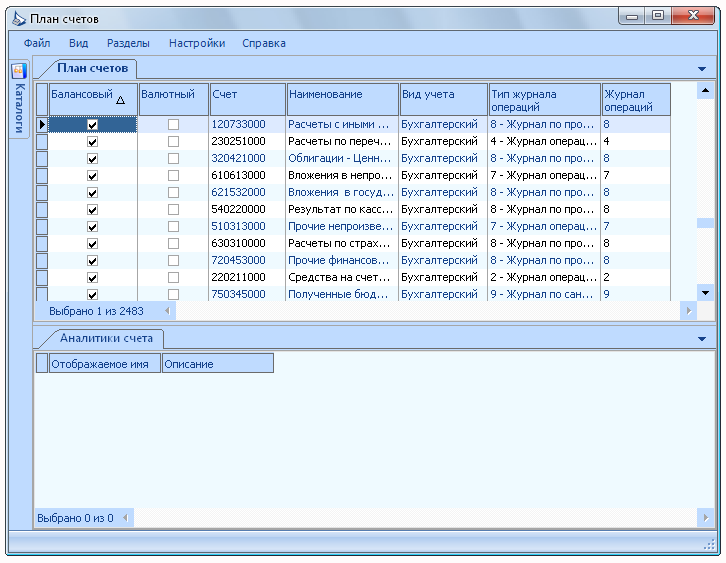Toggle Валютный checkbox for account 621532000
This screenshot has width=726, height=563.
coord(173,193)
